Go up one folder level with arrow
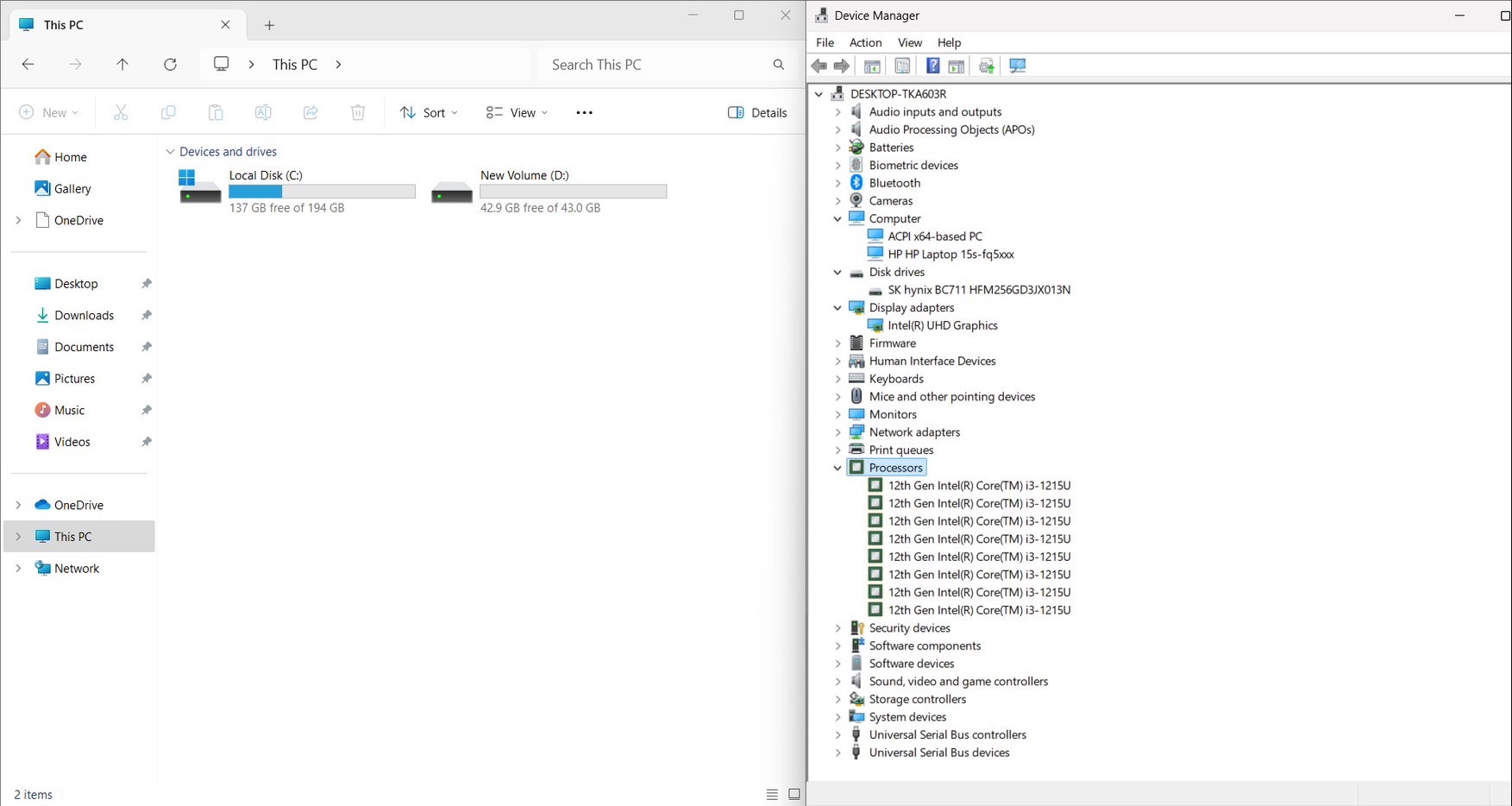This screenshot has width=1512, height=806. (x=122, y=65)
